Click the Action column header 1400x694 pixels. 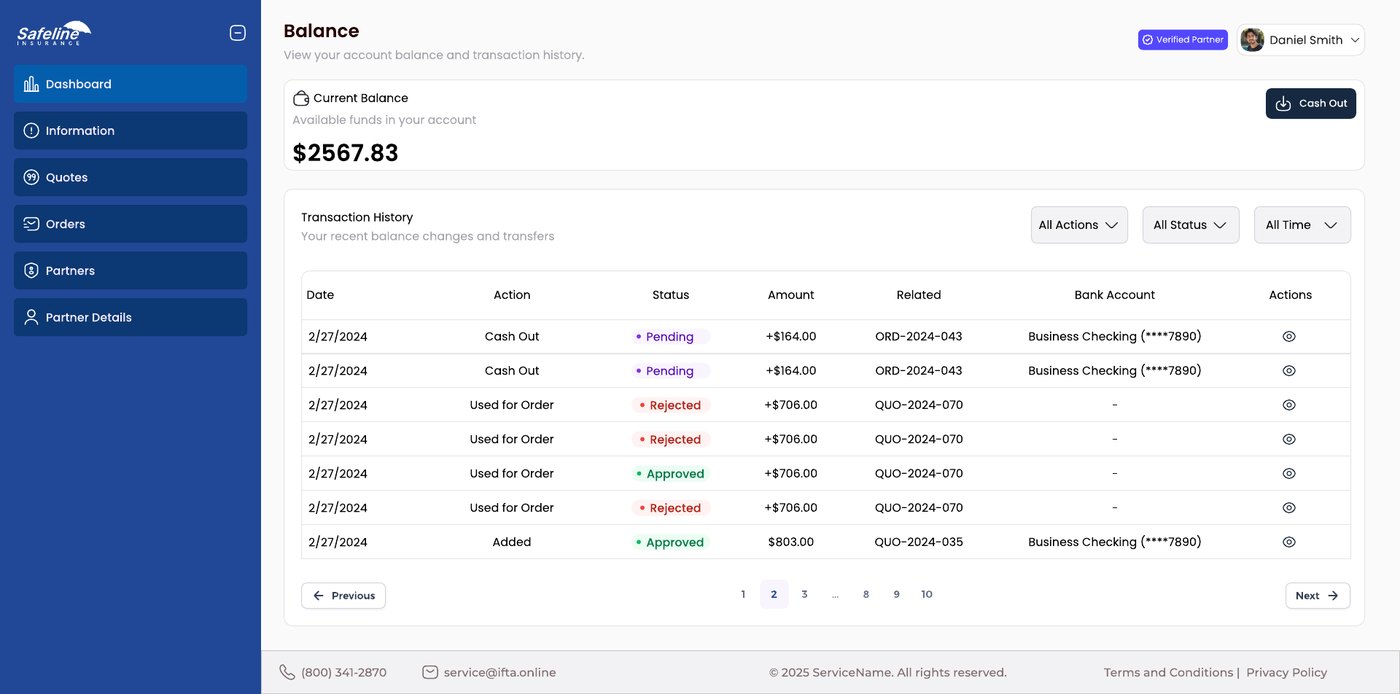512,295
